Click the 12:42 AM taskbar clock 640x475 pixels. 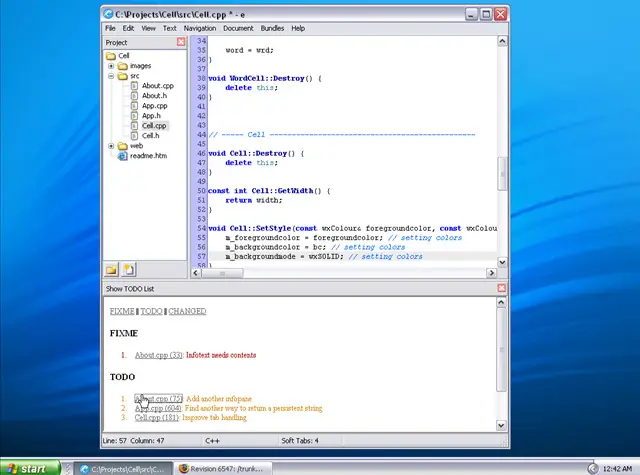coord(618,469)
